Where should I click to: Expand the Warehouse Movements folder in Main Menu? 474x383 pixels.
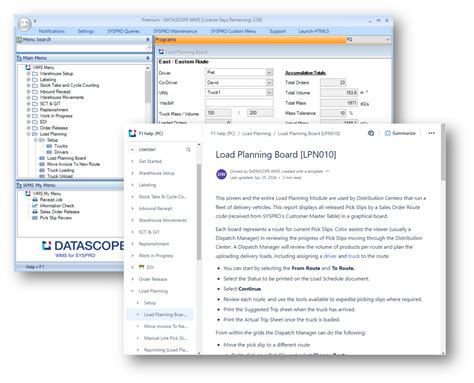[x=29, y=97]
